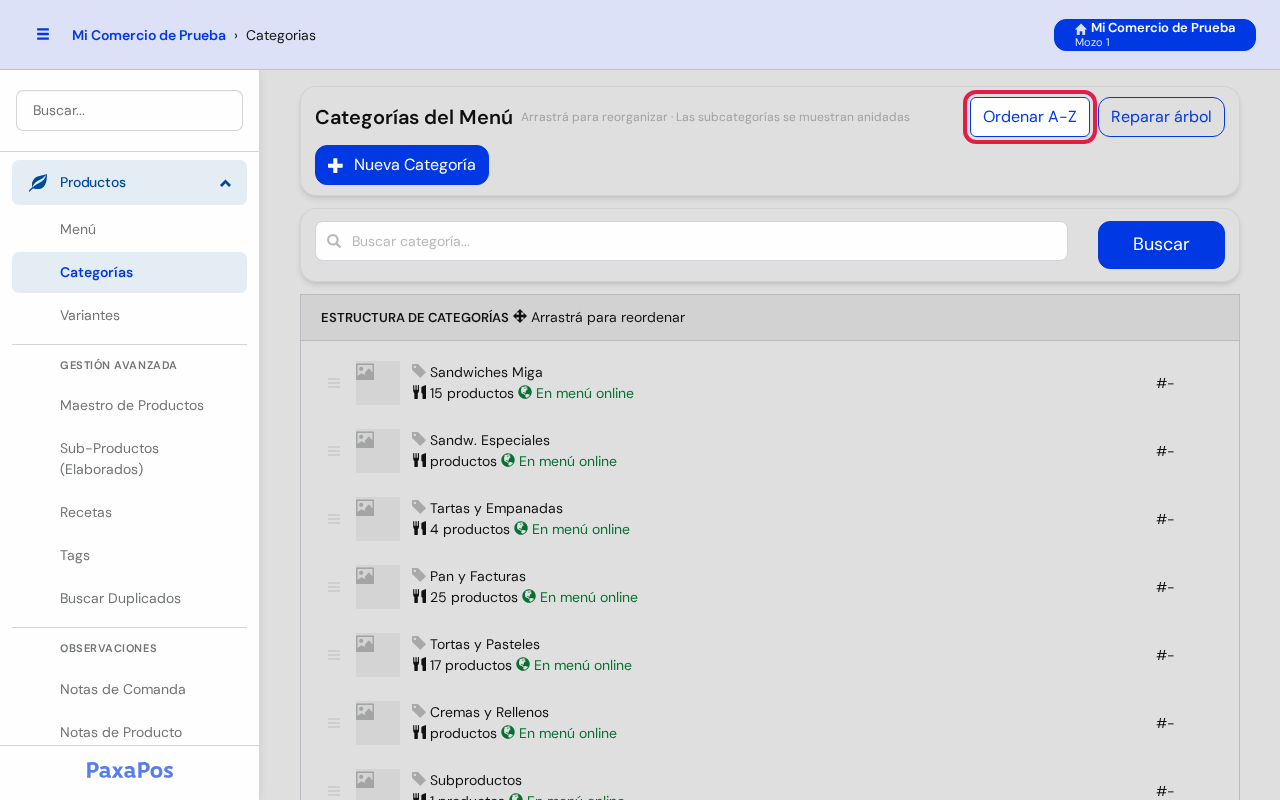Click En menú online for Cremas y Rellenos

point(568,733)
